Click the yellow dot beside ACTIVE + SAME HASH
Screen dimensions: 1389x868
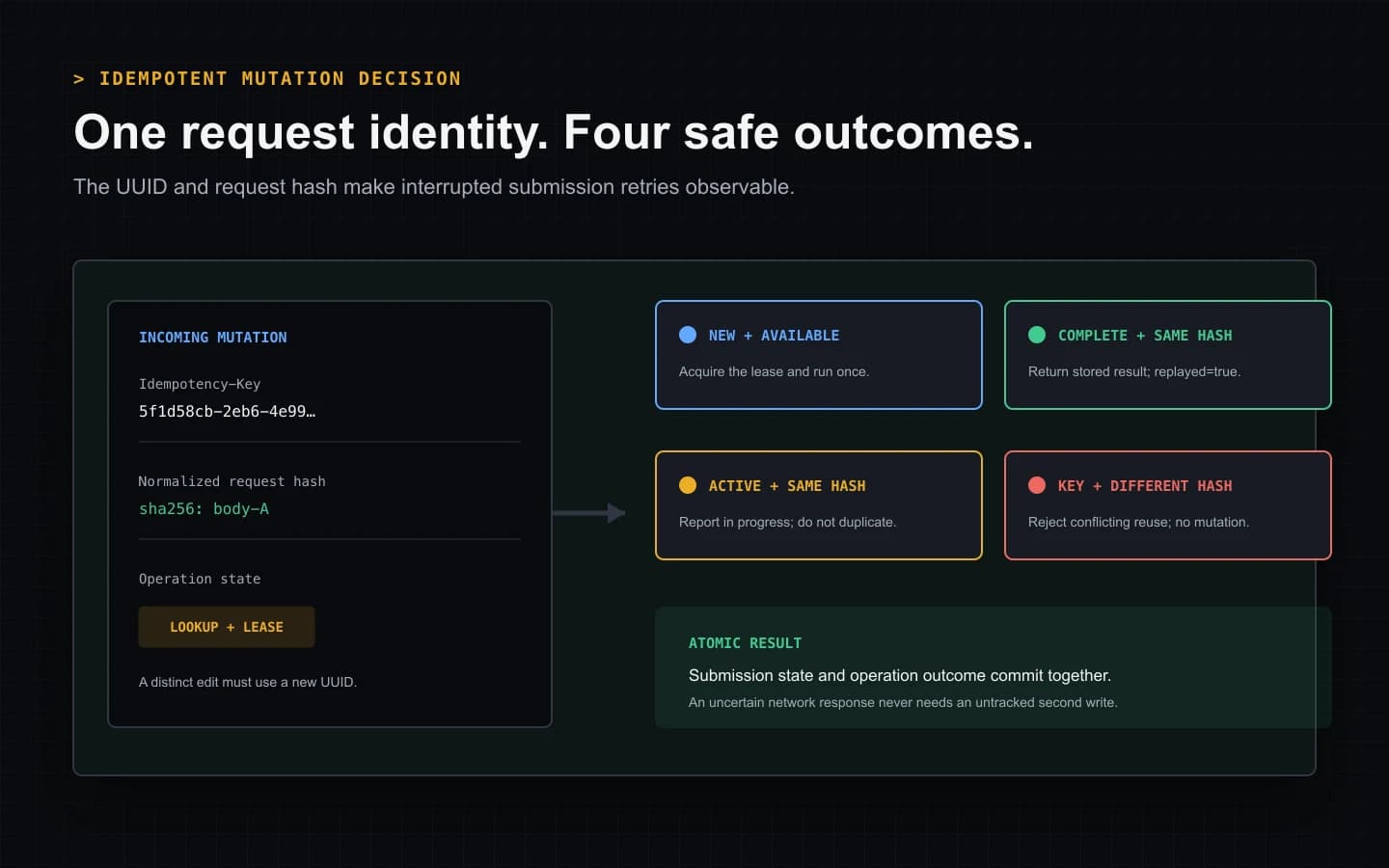pyautogui.click(x=688, y=485)
